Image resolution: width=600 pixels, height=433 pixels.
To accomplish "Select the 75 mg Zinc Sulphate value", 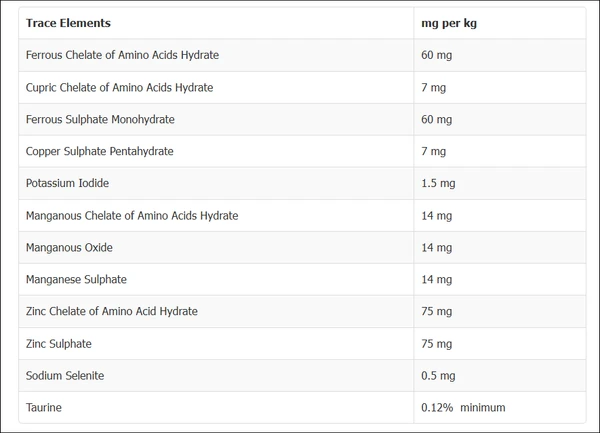I will coord(436,343).
